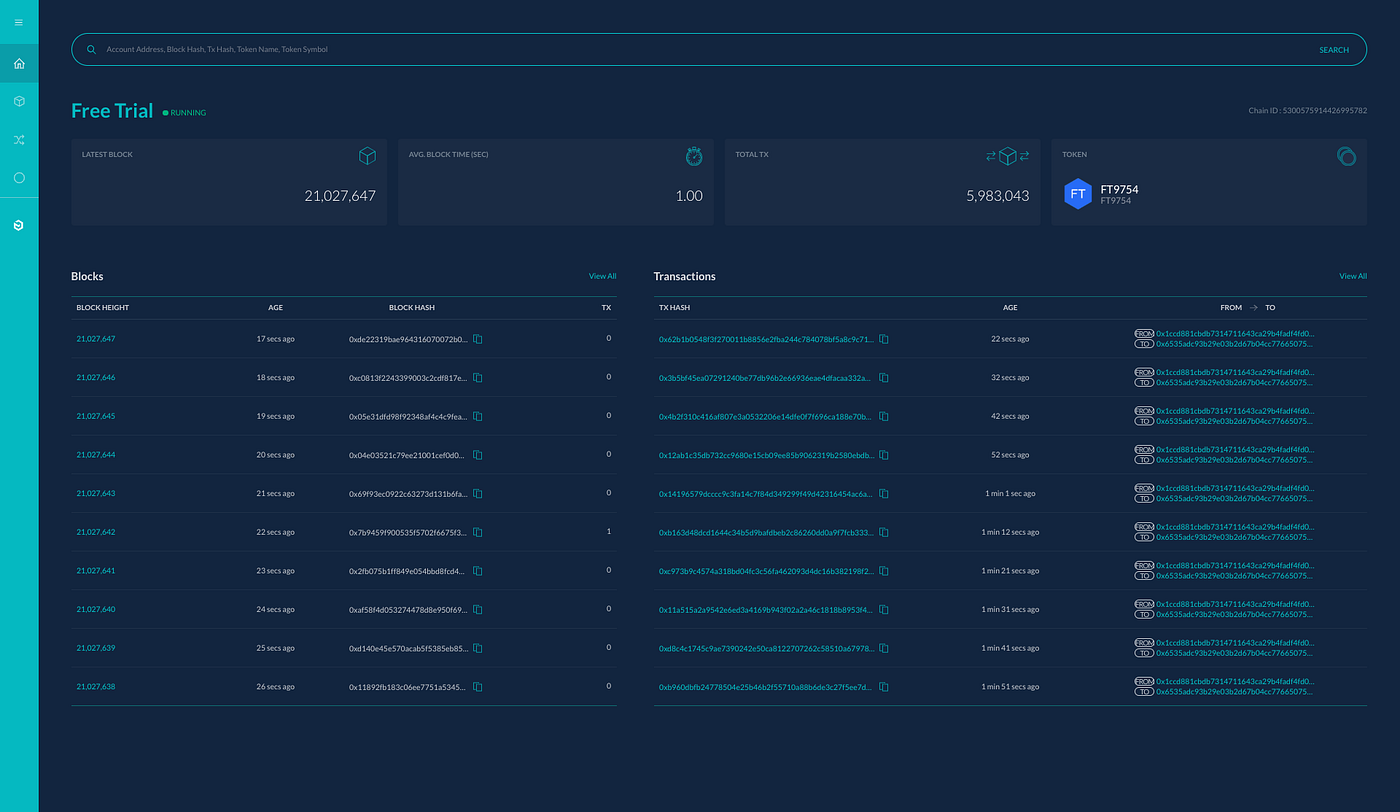Copy block hash 0x05e31dfd98f92348af4c4c9fea
Image resolution: width=1400 pixels, height=812 pixels.
tap(478, 416)
